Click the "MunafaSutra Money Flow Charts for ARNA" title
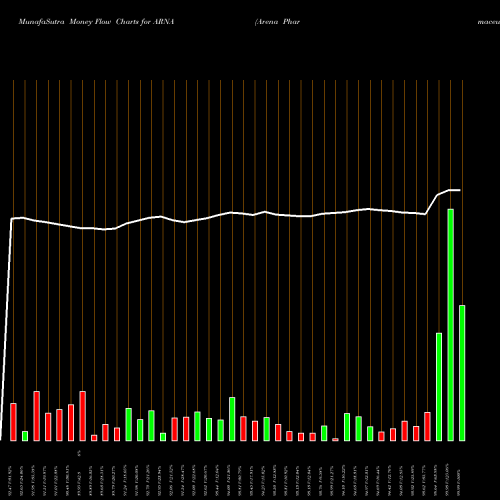500x500 pixels. [96, 22]
